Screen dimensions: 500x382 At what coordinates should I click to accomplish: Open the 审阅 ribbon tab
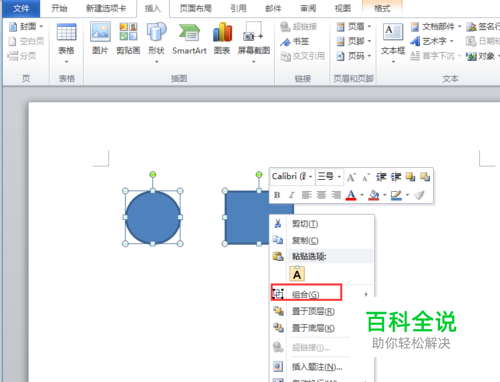[x=308, y=8]
